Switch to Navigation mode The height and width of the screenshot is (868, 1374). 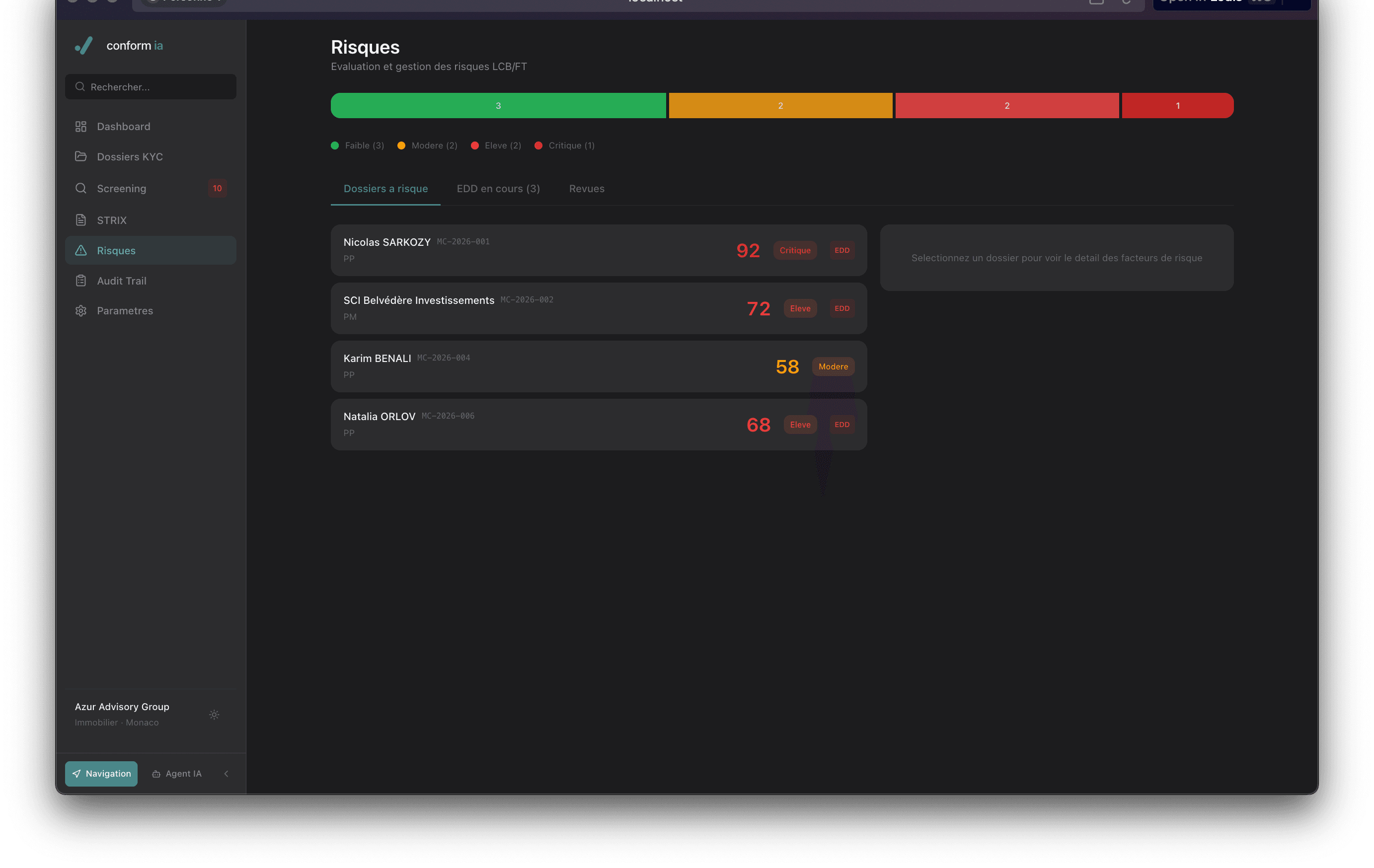point(101,773)
